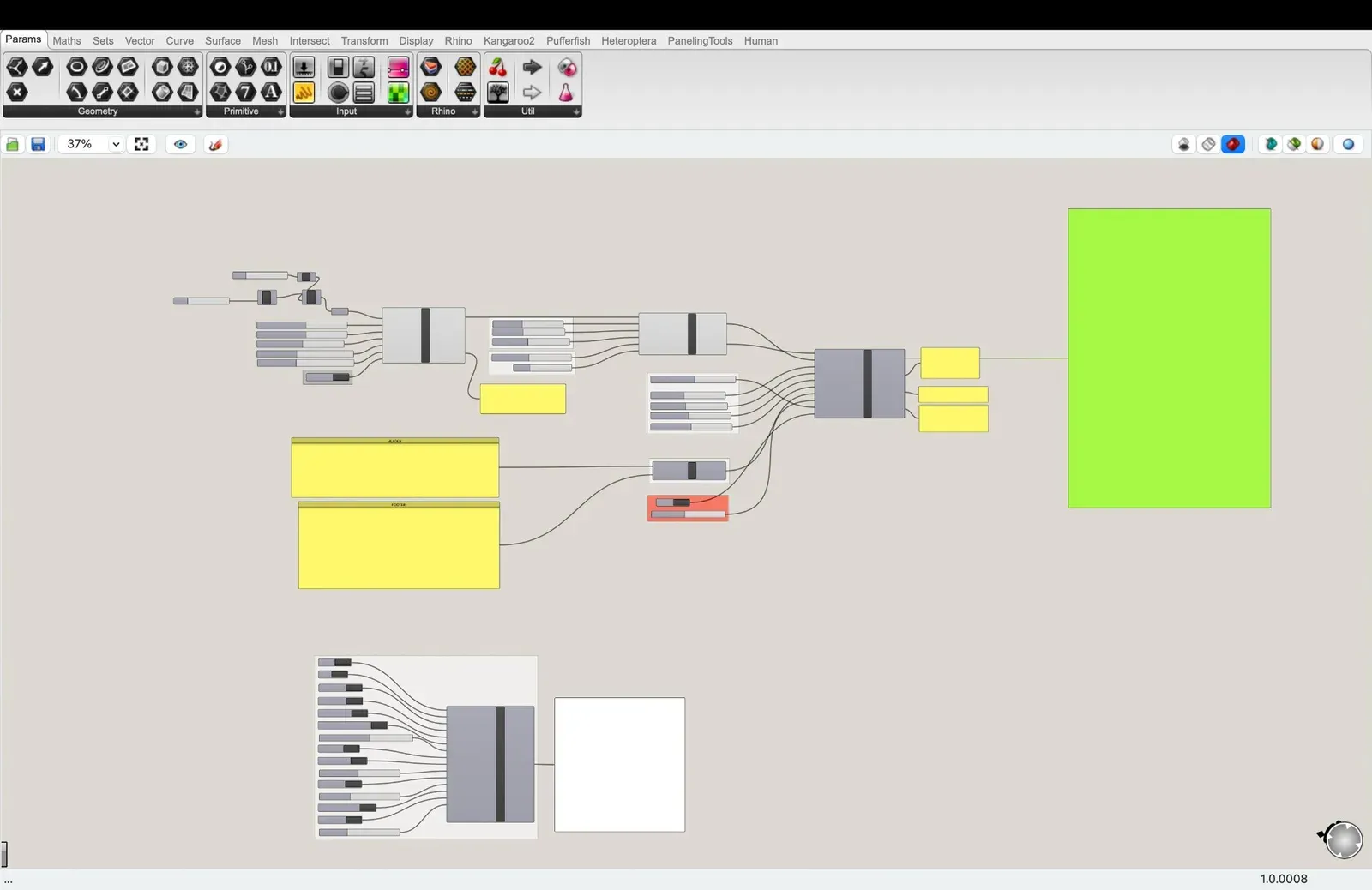
Task: Expand the Rhino panel with its plus
Action: coord(474,112)
